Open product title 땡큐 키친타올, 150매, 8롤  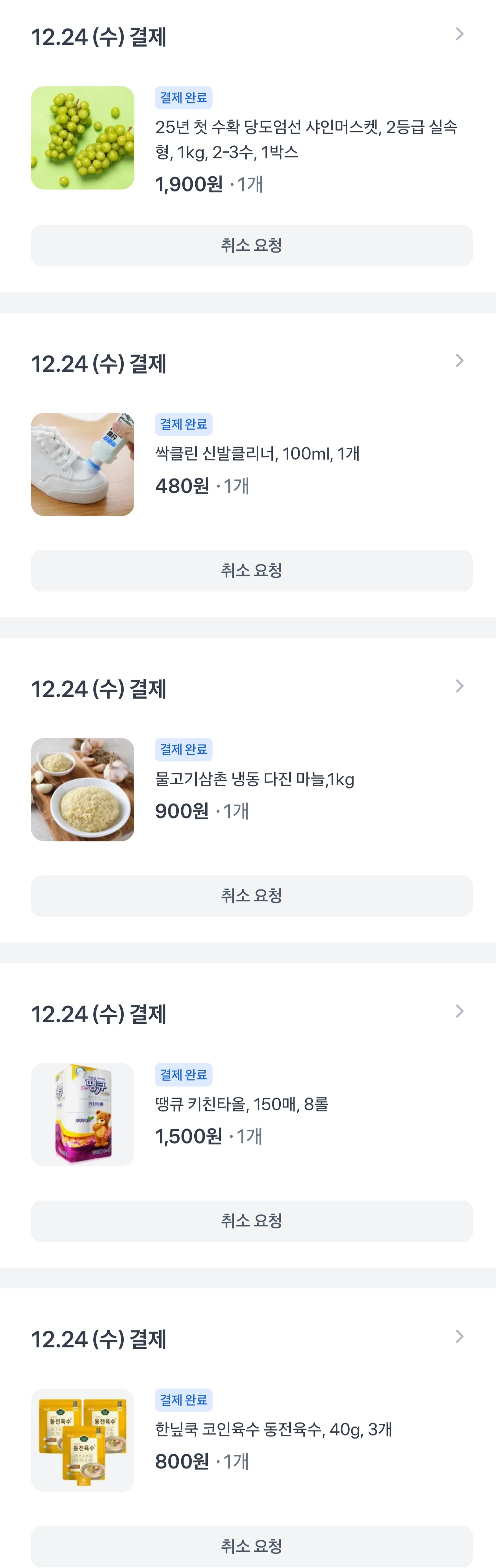241,1104
